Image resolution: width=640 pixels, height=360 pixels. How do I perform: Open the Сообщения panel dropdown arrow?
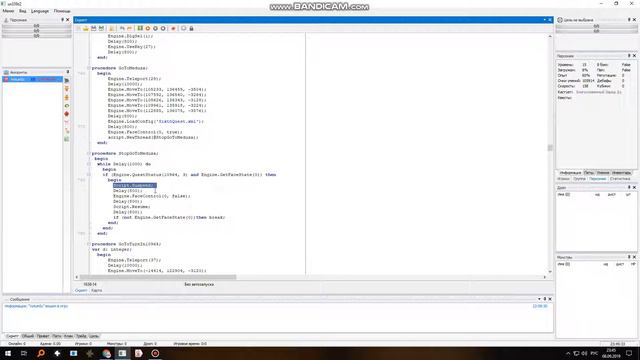click(x=539, y=299)
